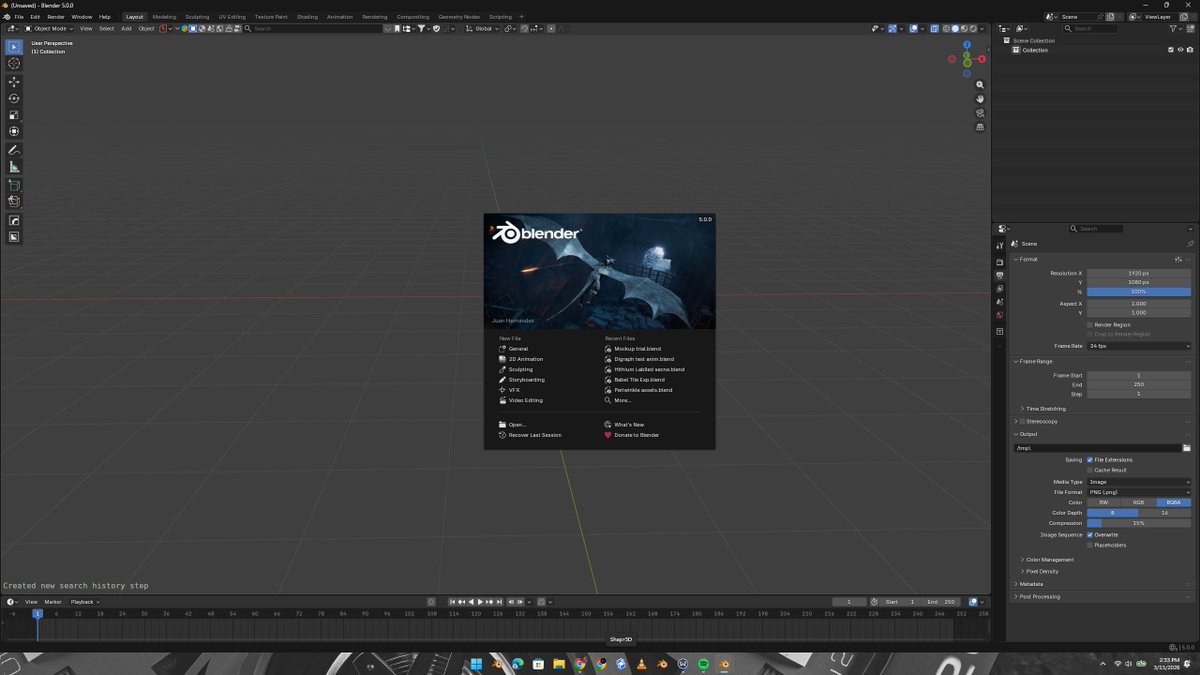Expand the Time Stretching panel
Viewport: 1200px width, 675px height.
point(1046,409)
